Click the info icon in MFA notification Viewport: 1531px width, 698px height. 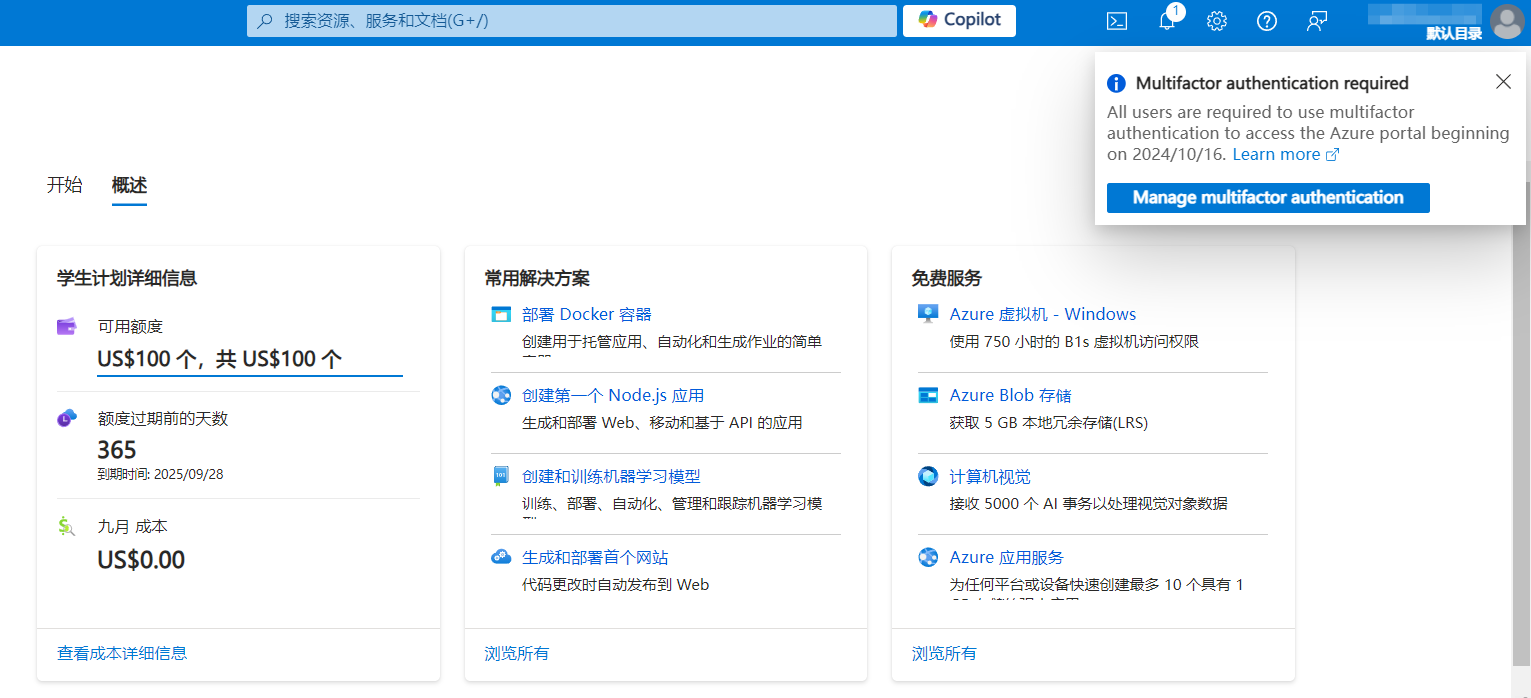pos(1117,83)
